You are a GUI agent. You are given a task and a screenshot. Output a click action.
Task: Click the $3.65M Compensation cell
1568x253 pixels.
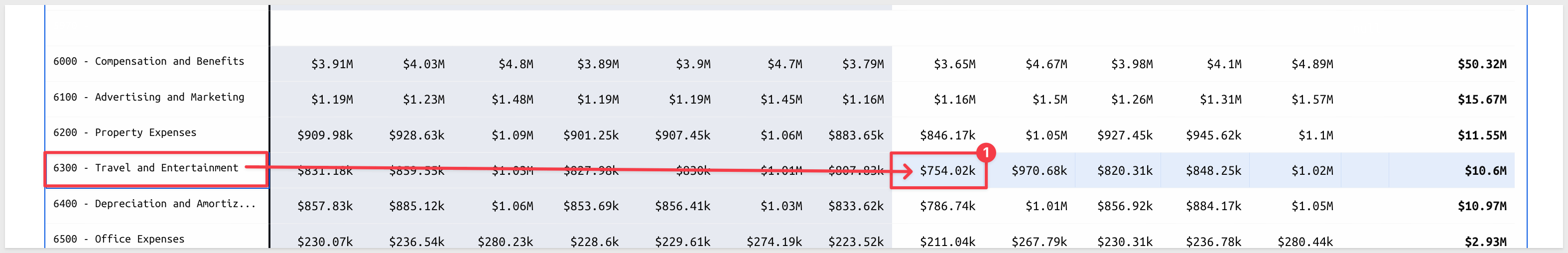pos(954,64)
